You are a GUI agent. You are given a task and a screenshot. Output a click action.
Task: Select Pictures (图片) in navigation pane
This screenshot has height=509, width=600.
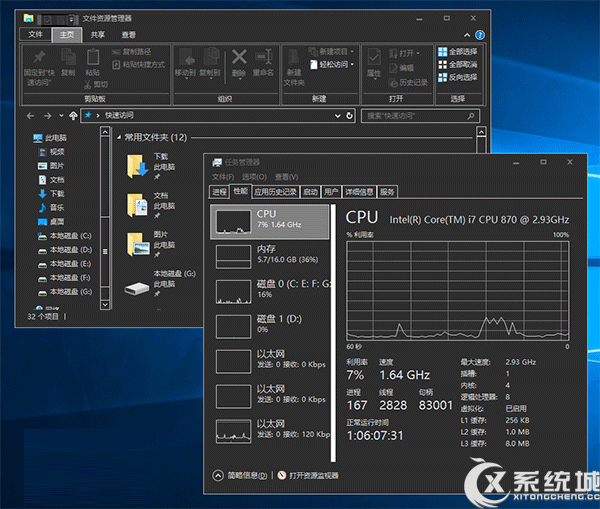tap(51, 166)
